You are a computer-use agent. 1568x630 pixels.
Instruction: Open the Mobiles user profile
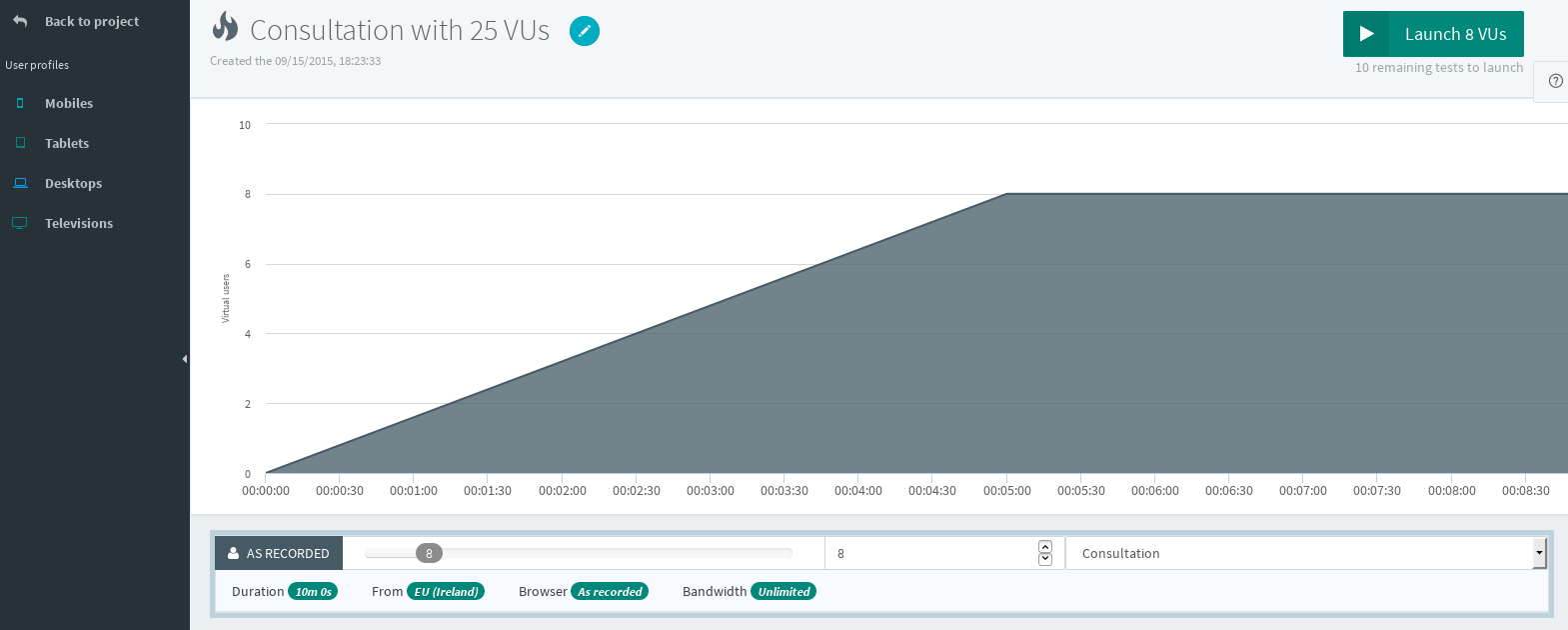(69, 103)
